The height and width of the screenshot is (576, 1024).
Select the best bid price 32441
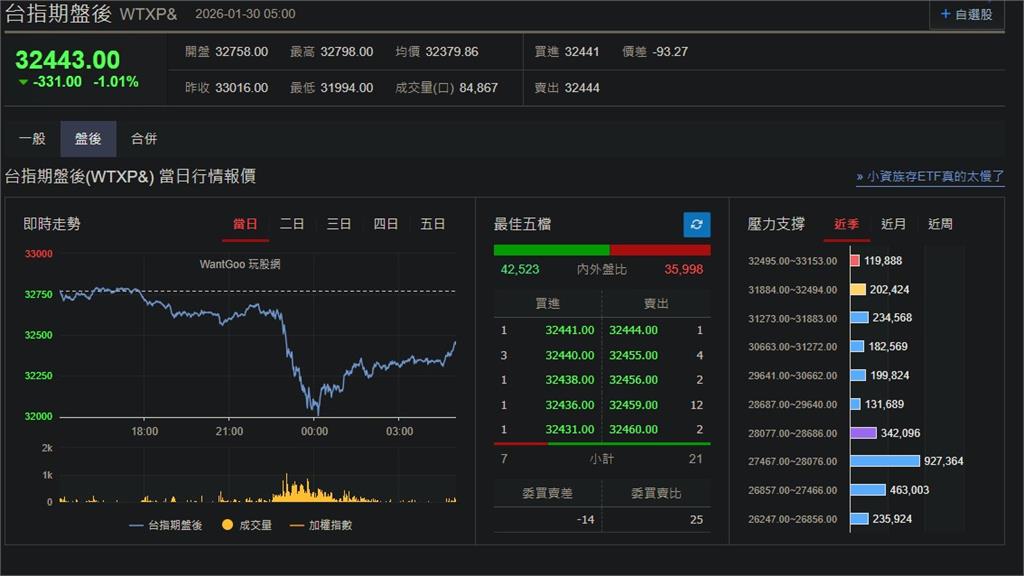(572, 329)
